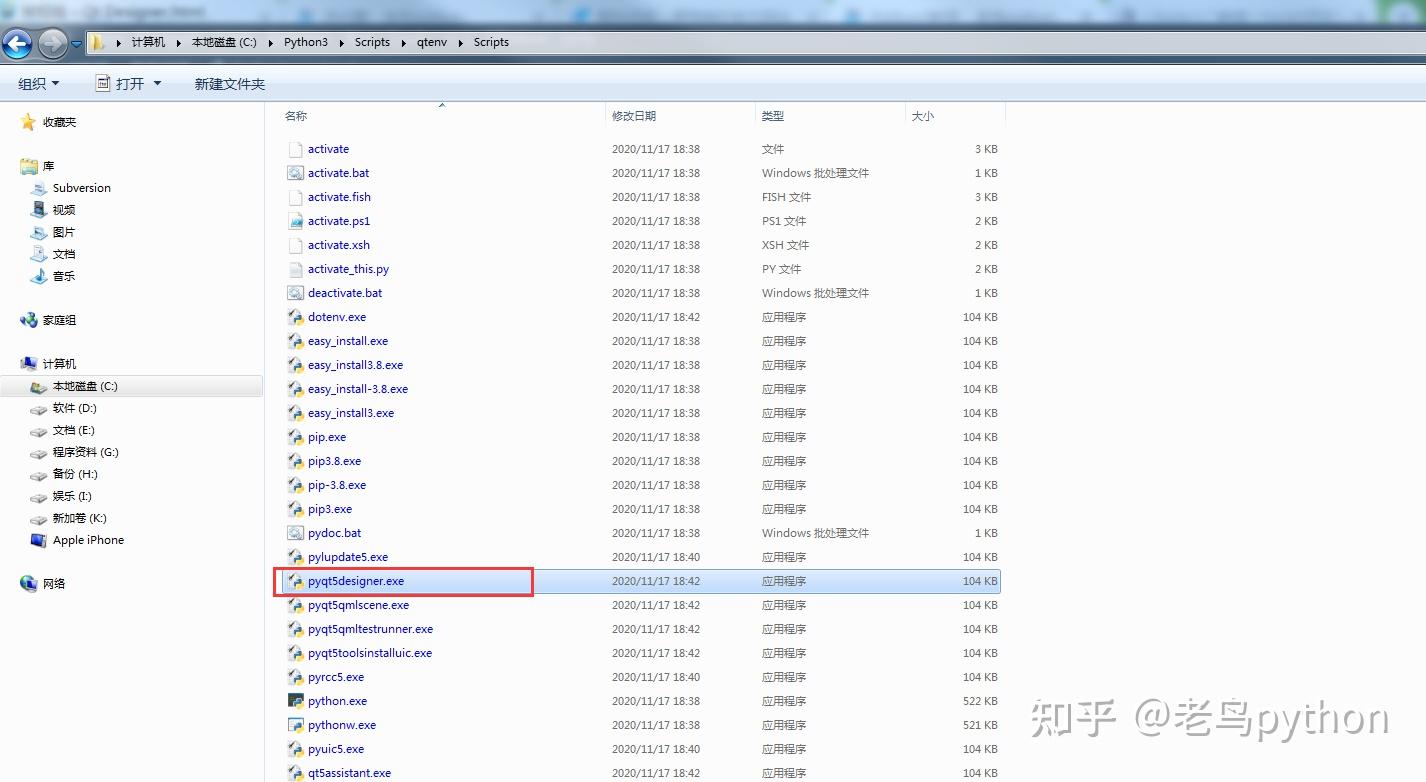Expand the arrow after Python3 in address bar

click(x=340, y=42)
